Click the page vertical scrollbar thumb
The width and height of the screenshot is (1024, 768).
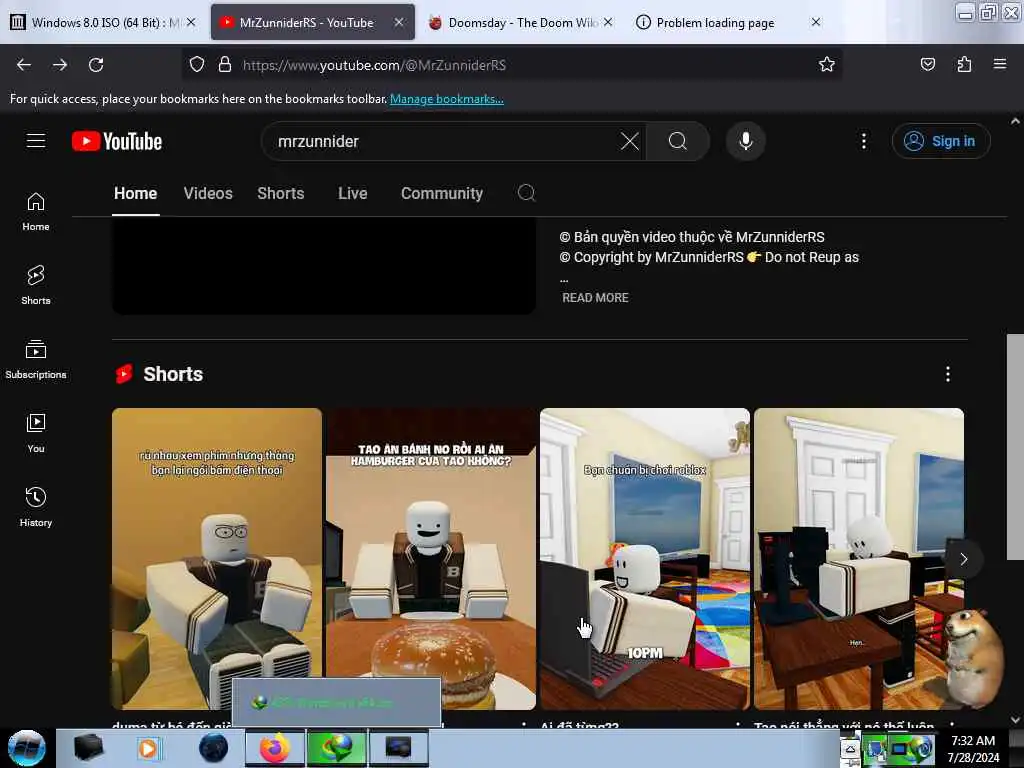1015,447
